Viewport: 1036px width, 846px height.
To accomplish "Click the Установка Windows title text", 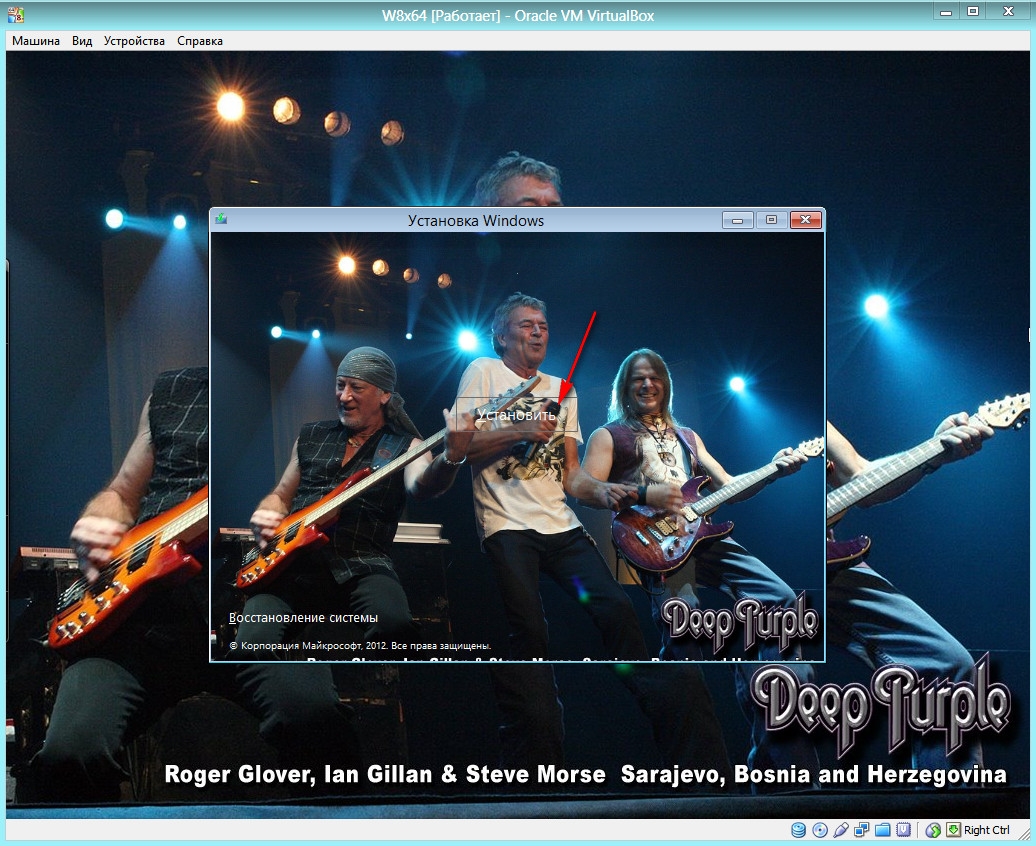I will click(x=476, y=221).
